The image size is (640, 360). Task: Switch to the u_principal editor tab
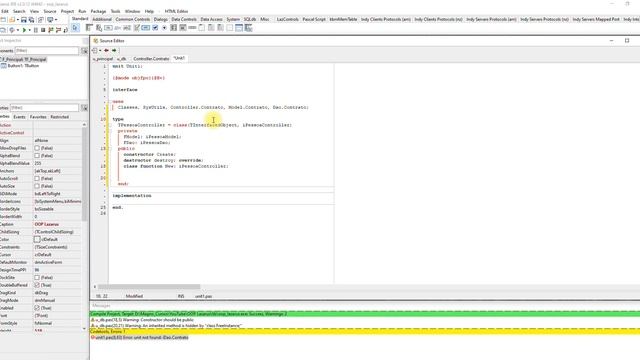102,59
